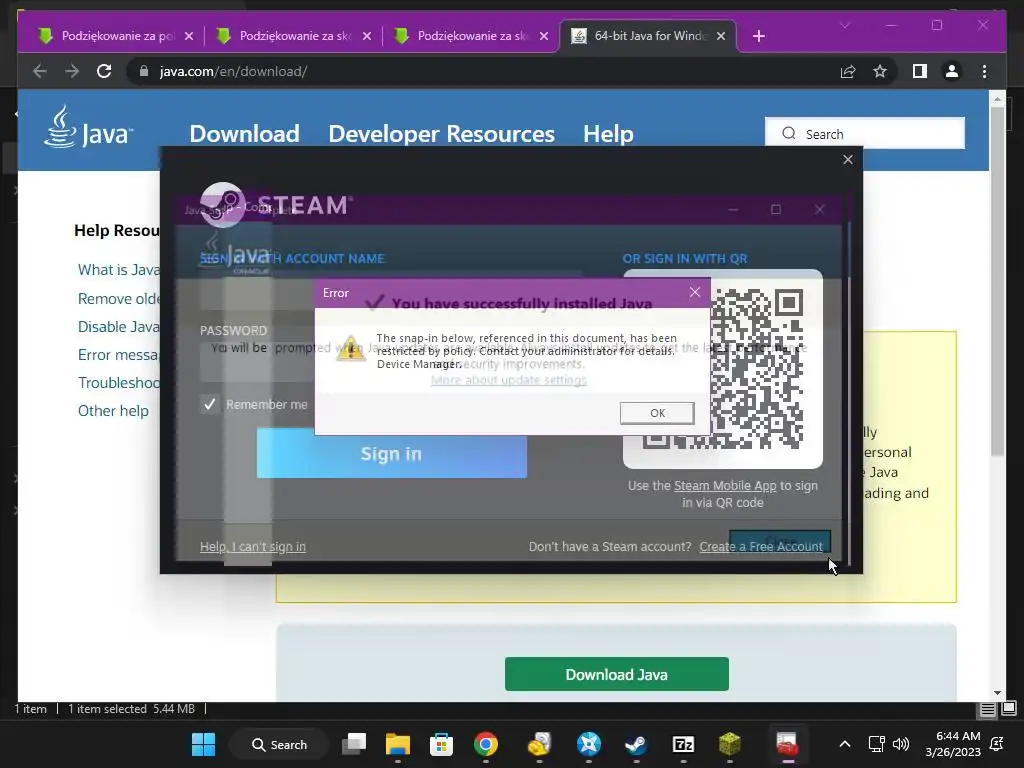Image resolution: width=1024 pixels, height=768 pixels.
Task: Open notifications bell icon
Action: 997,744
